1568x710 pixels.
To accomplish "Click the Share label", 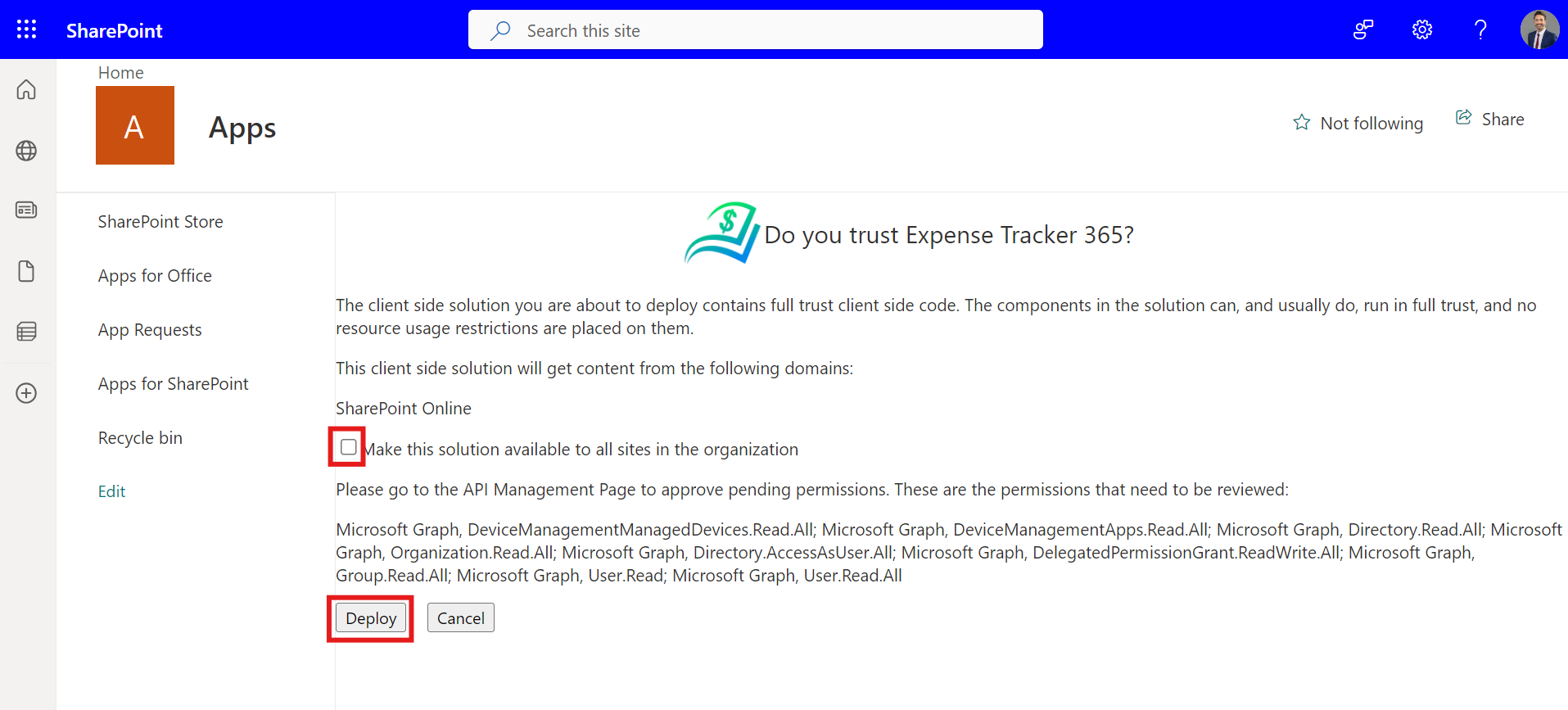I will (x=1503, y=120).
